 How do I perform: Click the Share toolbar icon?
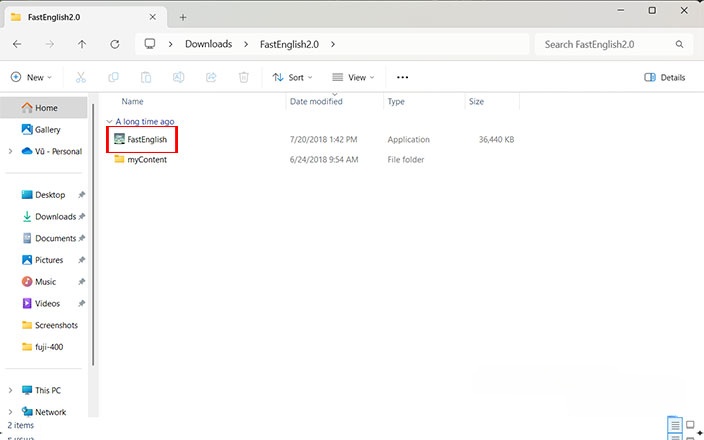(x=211, y=77)
